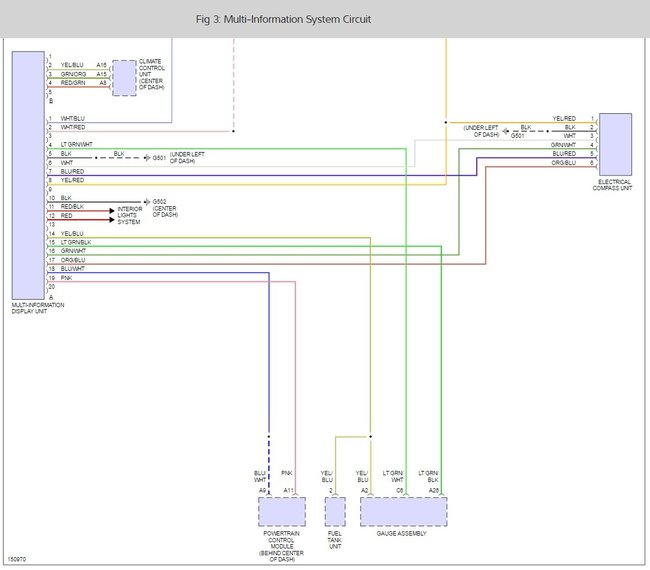650x570 pixels.
Task: Click "BLU/RED" label at compass unit pin 5
Action: (x=564, y=154)
